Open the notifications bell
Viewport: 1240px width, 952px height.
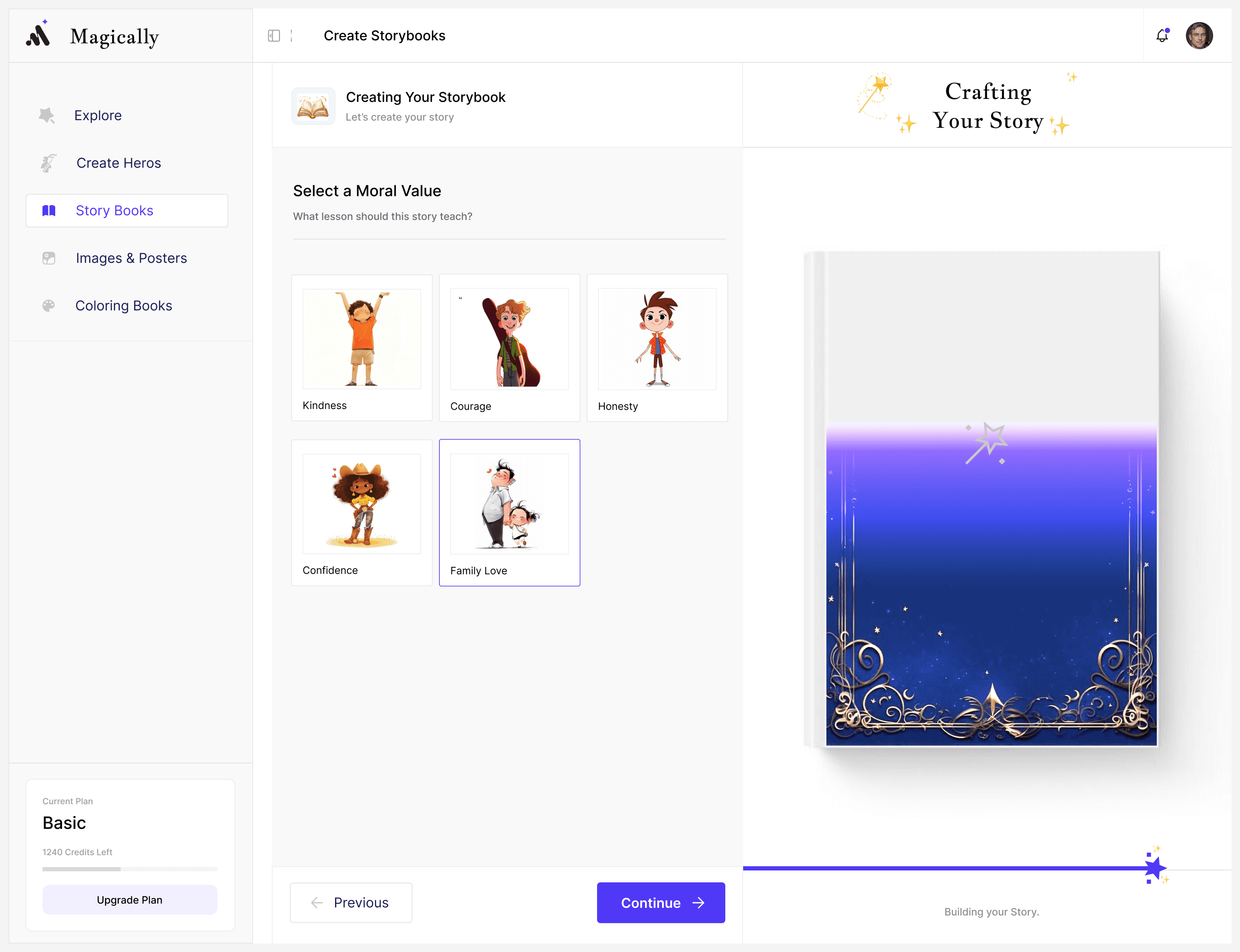coord(1162,36)
